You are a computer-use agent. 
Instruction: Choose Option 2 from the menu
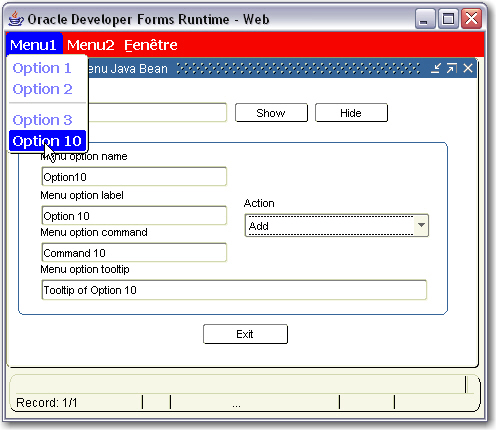[x=42, y=89]
